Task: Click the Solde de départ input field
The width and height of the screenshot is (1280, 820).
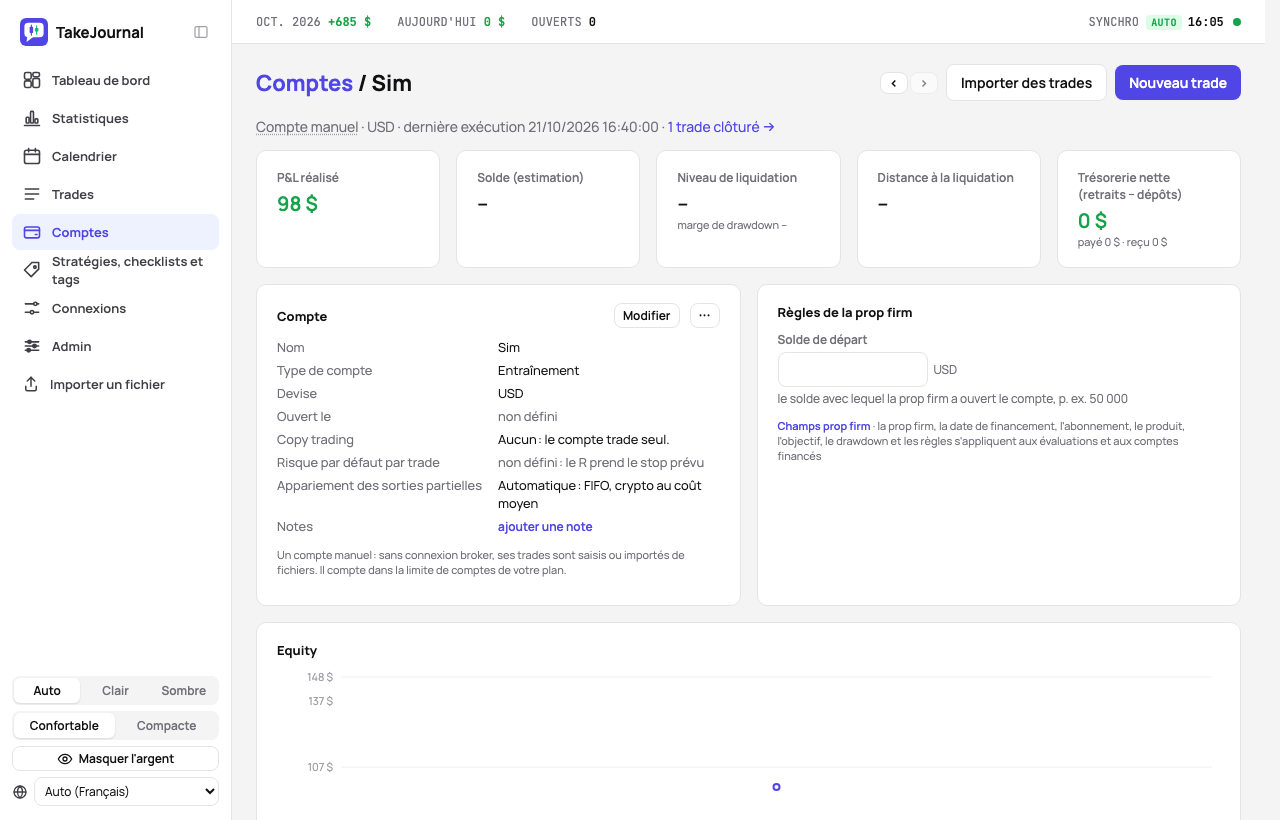Action: coord(853,369)
